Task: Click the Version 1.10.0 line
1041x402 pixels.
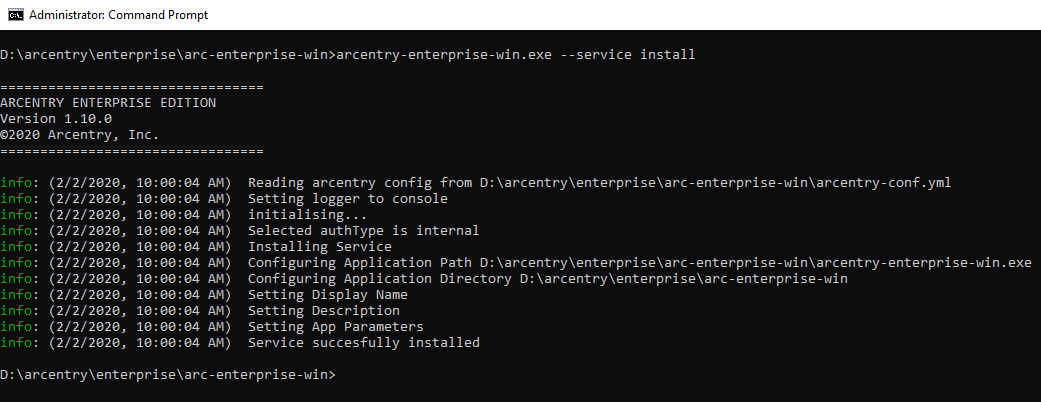Action: tap(56, 119)
